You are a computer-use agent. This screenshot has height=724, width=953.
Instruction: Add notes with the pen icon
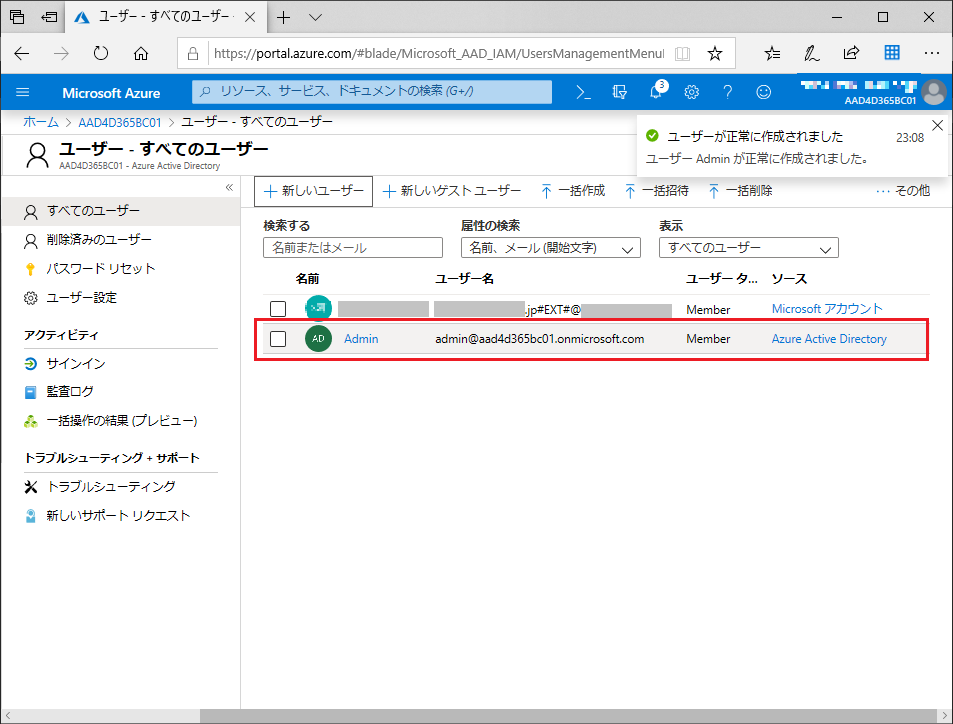pos(811,53)
